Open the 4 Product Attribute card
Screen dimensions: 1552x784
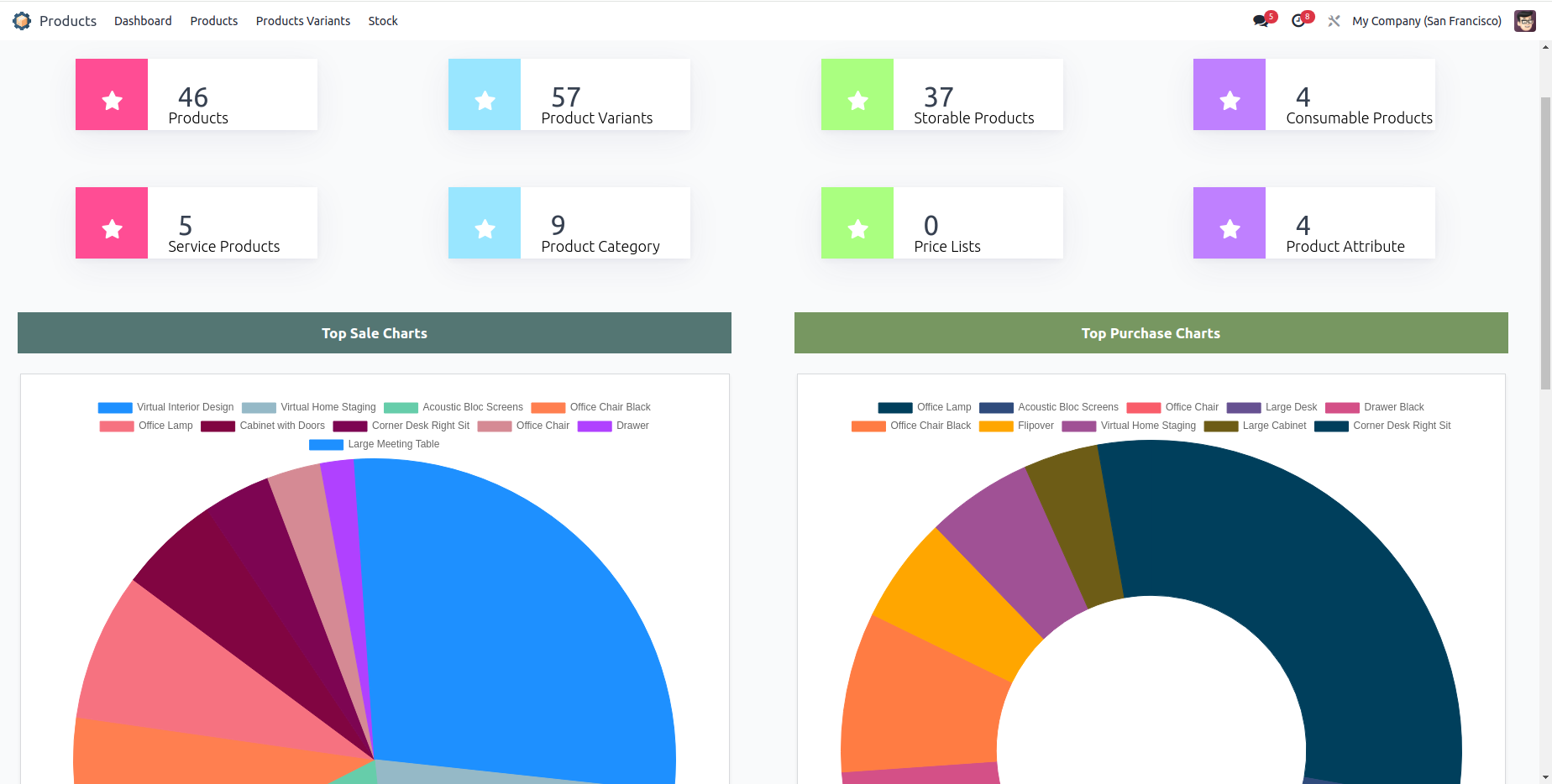1314,223
